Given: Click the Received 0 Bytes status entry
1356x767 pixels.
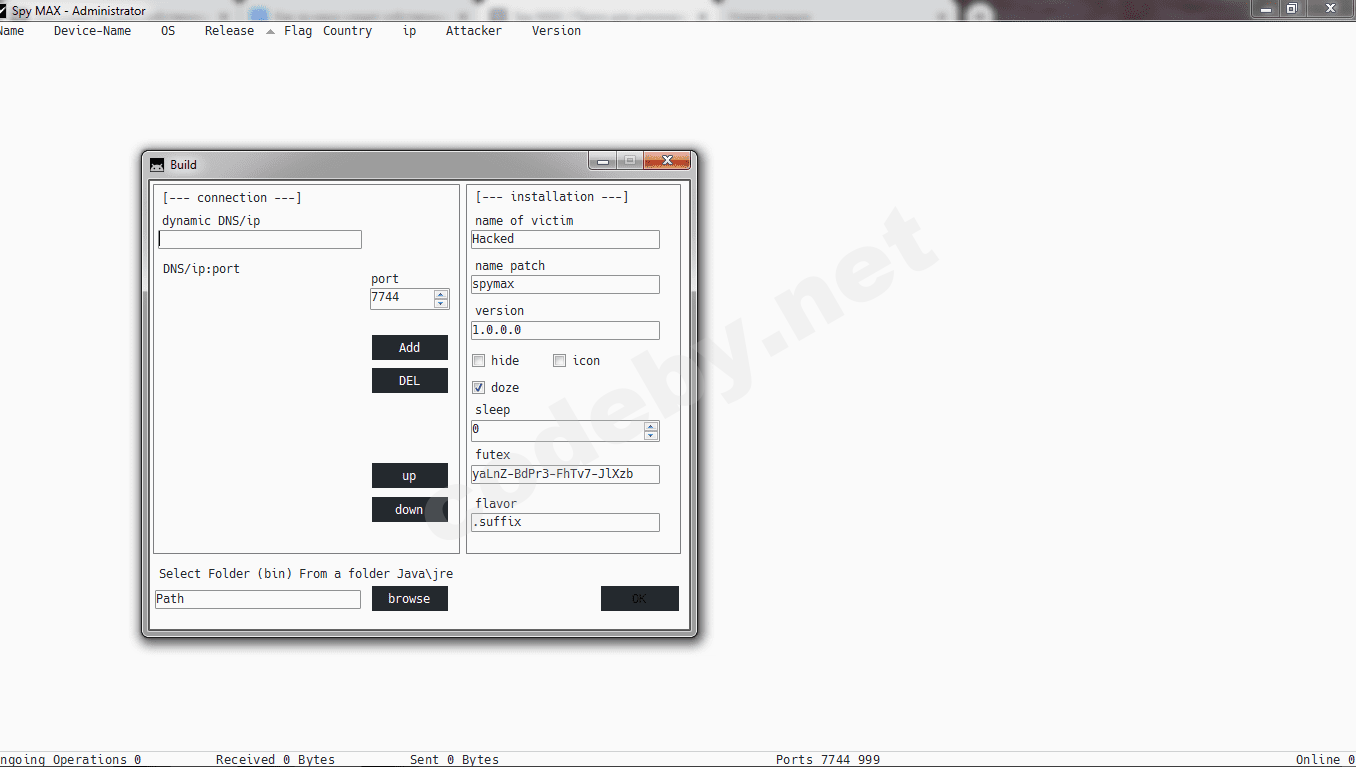Looking at the screenshot, I should (x=275, y=760).
